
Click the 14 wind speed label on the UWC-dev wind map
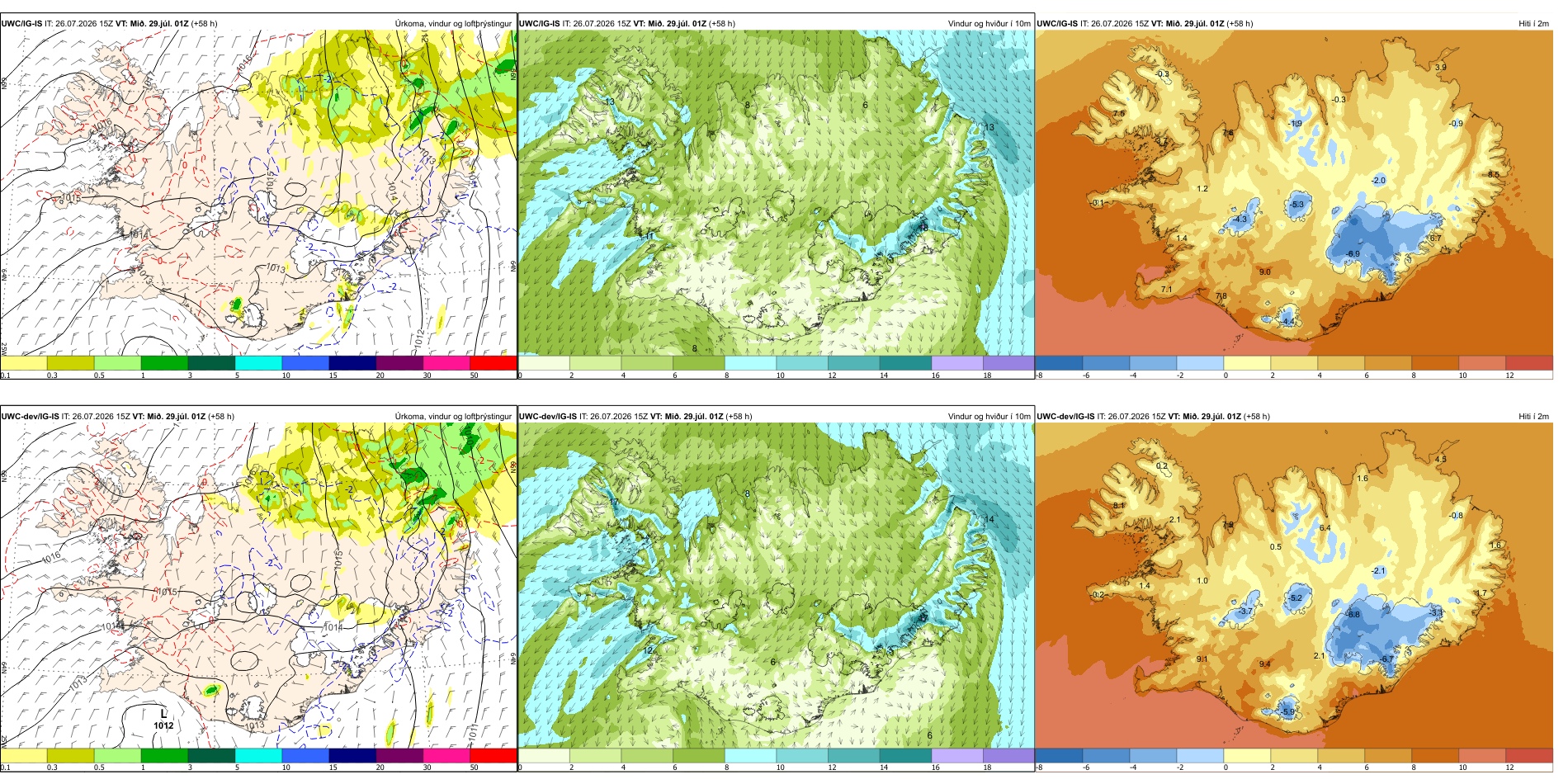point(989,519)
